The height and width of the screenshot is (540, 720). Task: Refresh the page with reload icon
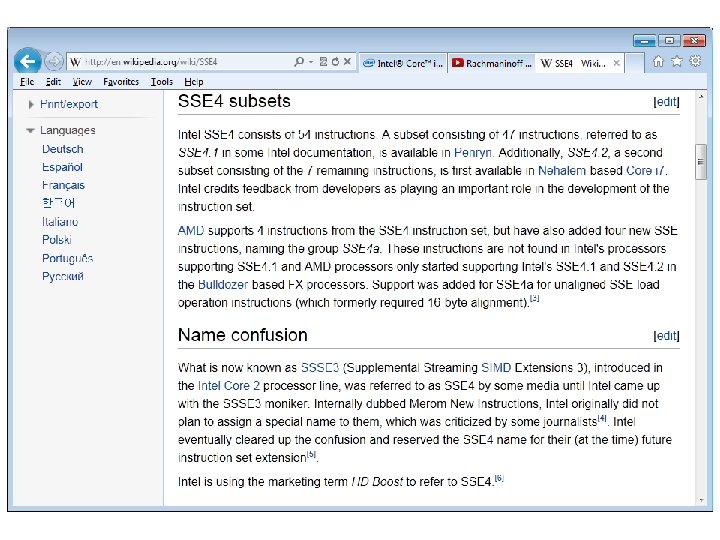pos(335,62)
